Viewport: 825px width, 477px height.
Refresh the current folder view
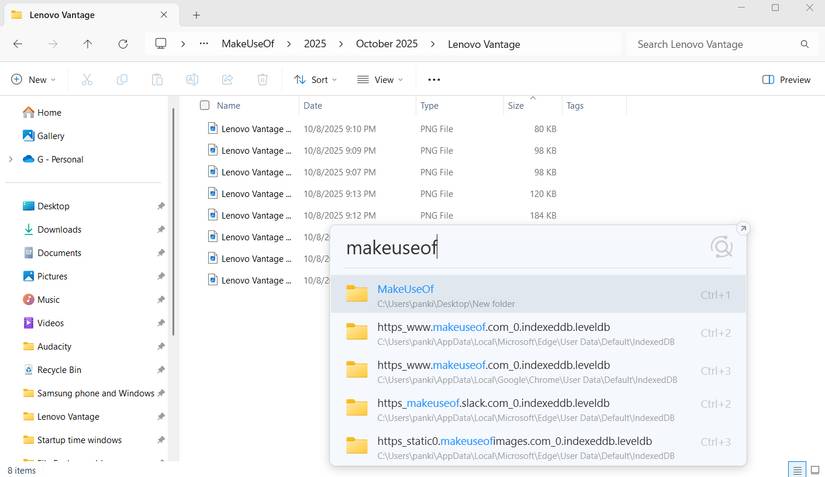point(123,44)
